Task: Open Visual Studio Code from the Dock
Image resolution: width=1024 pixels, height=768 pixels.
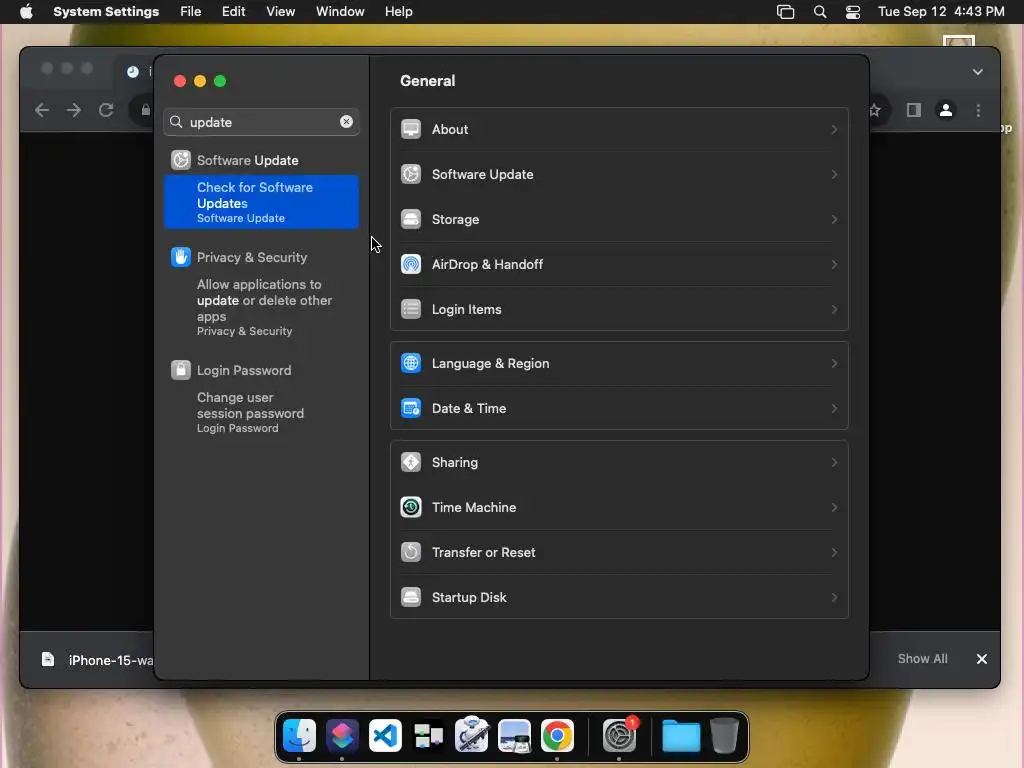Action: coord(385,736)
